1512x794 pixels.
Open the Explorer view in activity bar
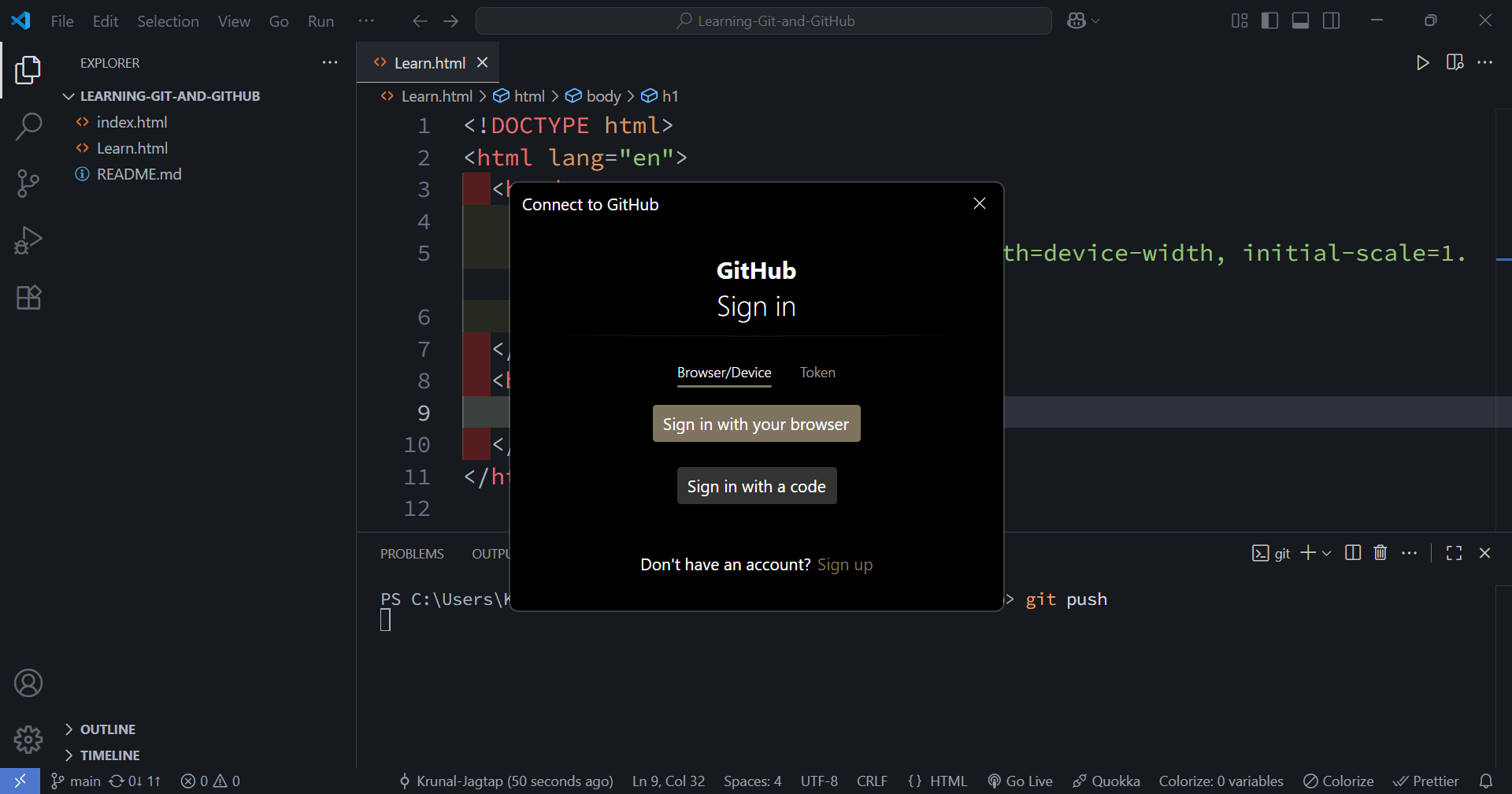pyautogui.click(x=28, y=69)
